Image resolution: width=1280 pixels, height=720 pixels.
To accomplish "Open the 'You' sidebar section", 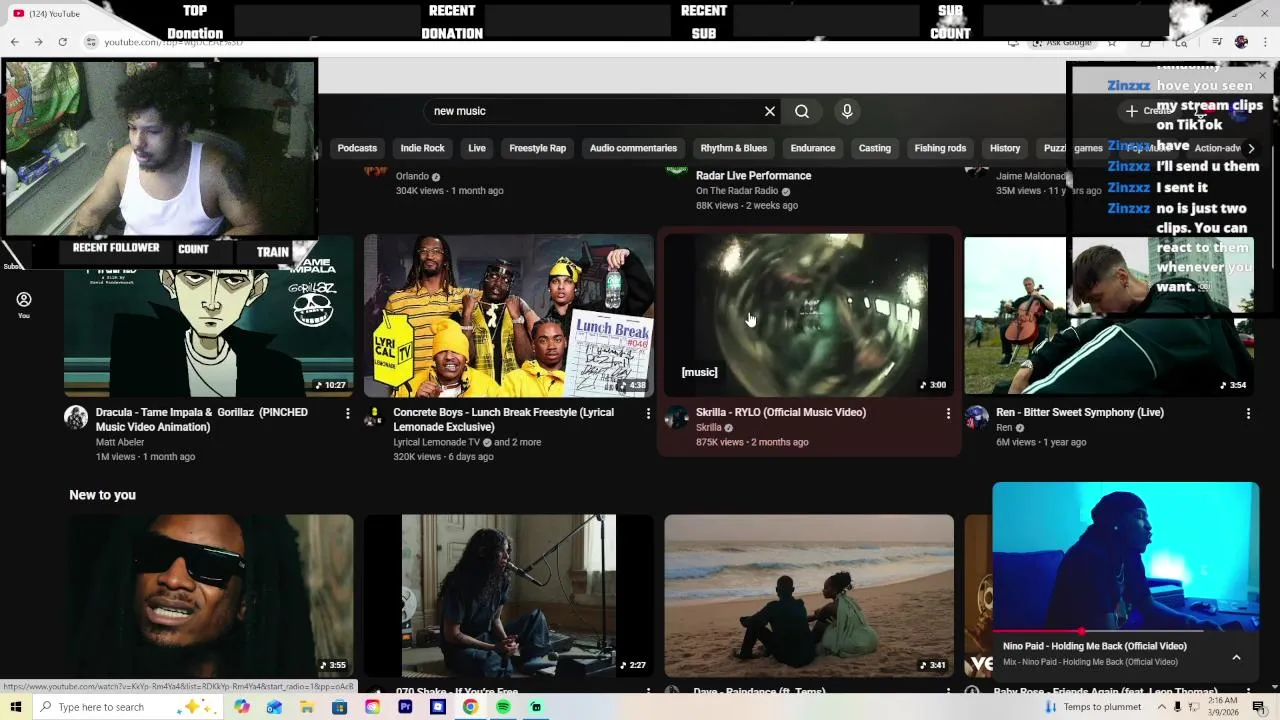I will pos(24,305).
